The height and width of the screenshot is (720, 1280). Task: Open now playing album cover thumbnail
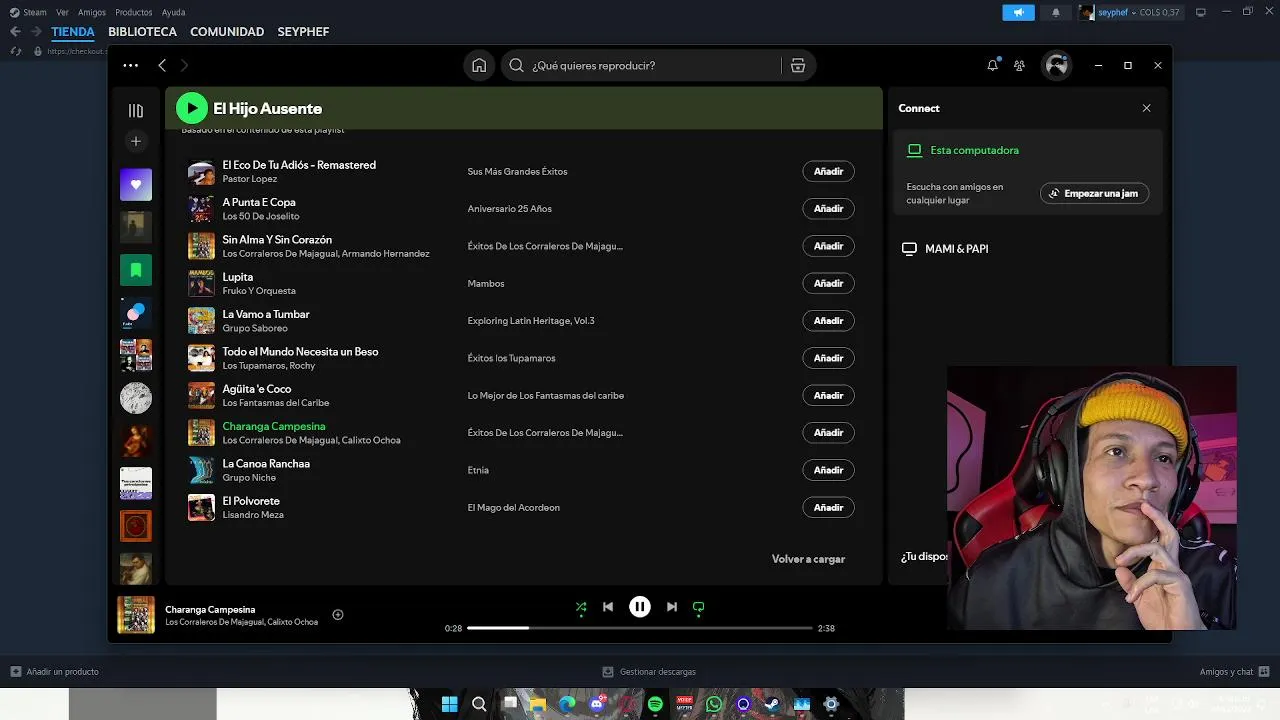[136, 615]
